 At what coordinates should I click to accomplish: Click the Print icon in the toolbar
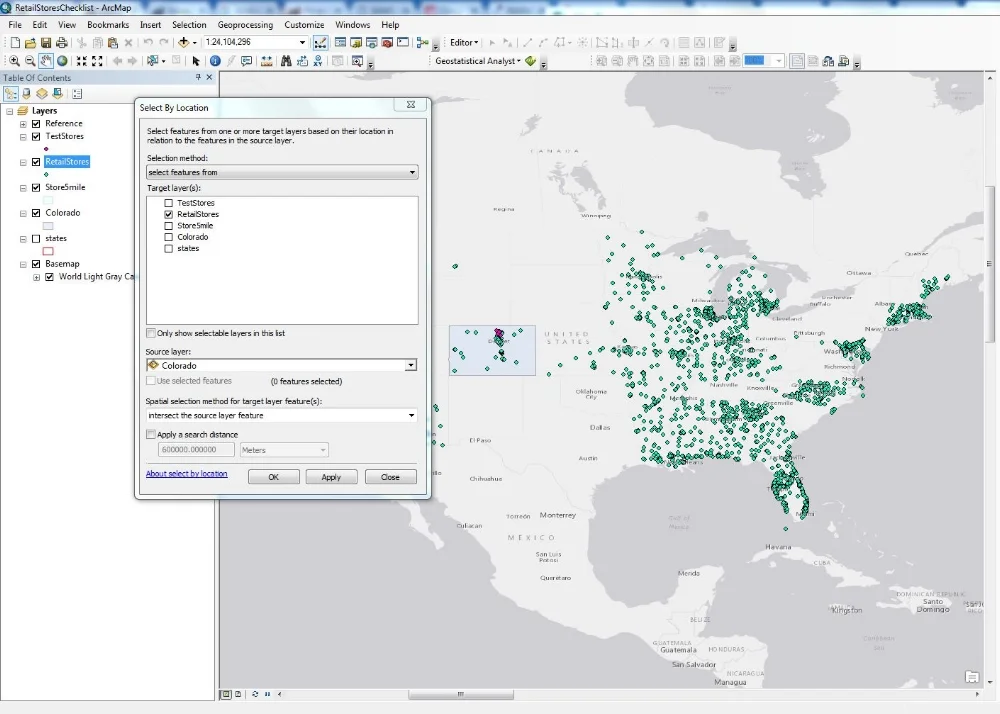[62, 43]
